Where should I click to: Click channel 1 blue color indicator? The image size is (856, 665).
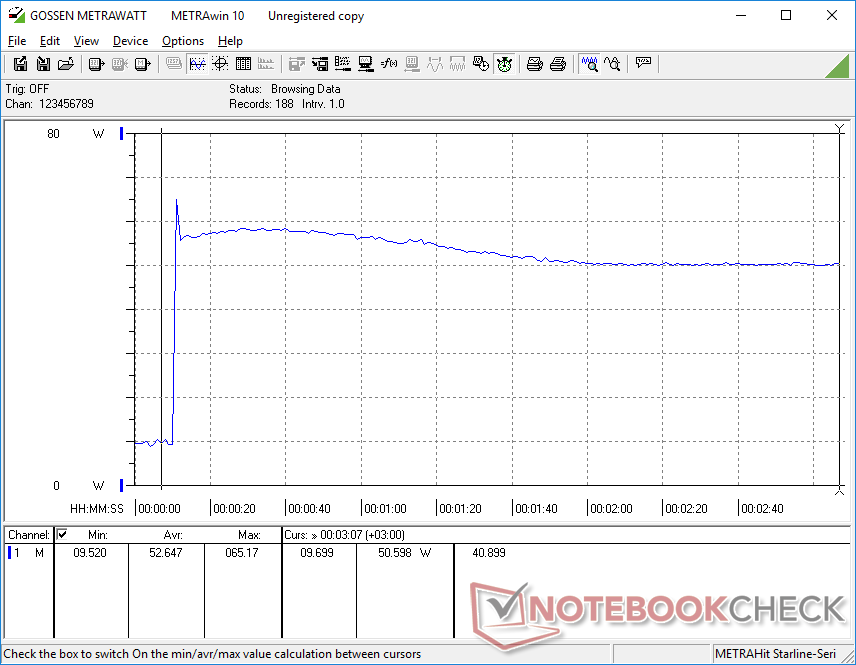9,553
